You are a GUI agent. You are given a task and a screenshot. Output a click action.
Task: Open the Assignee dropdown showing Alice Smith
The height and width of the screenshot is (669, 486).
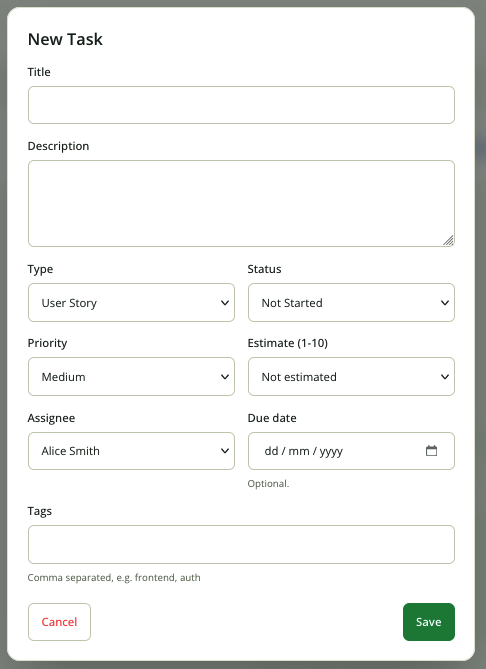pyautogui.click(x=131, y=451)
